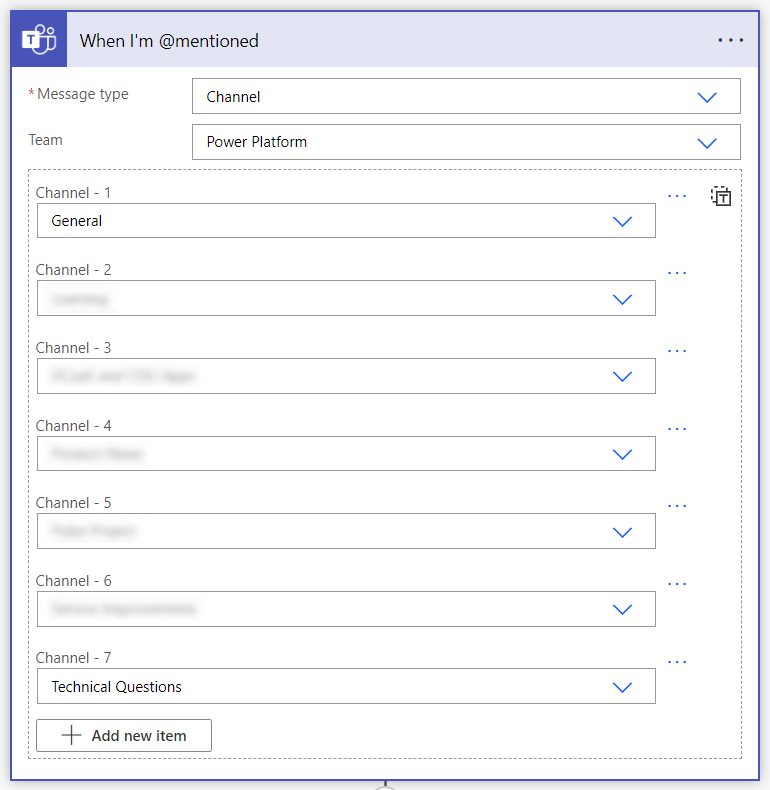The image size is (770, 790).
Task: Click the Channel - 7 label
Action: (73, 657)
